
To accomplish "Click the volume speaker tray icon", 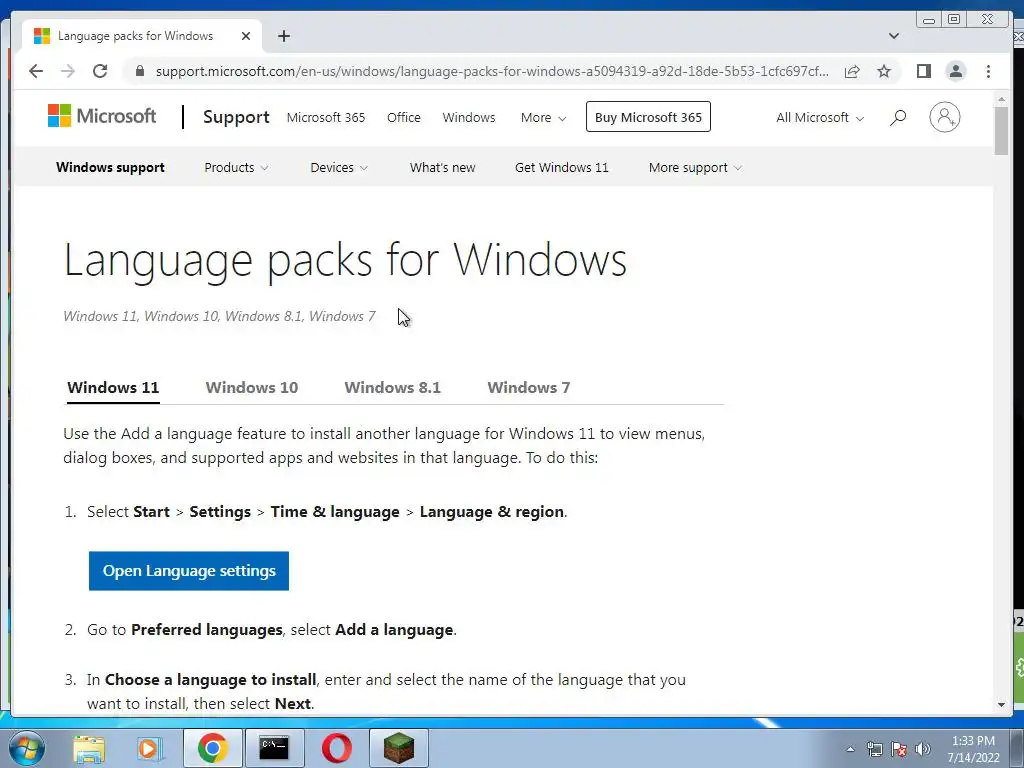I will pos(923,749).
